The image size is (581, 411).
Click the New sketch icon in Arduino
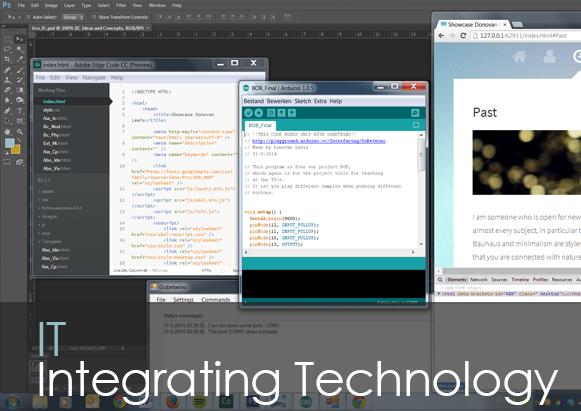(271, 113)
